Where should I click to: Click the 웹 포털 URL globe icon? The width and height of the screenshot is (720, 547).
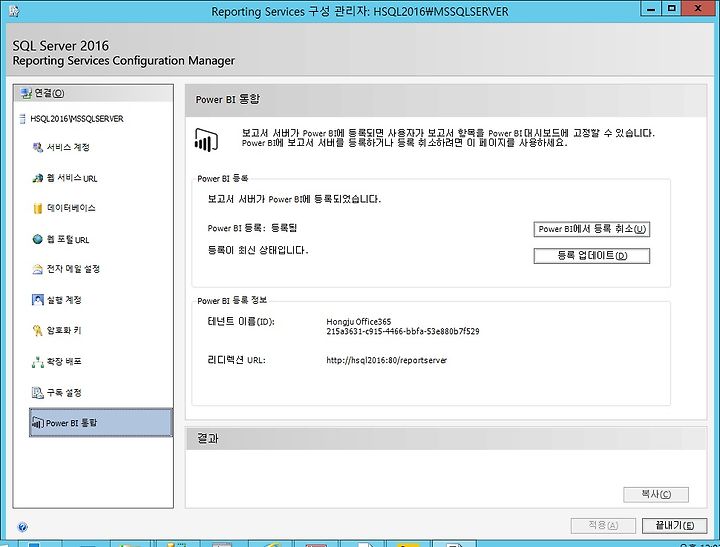37,239
